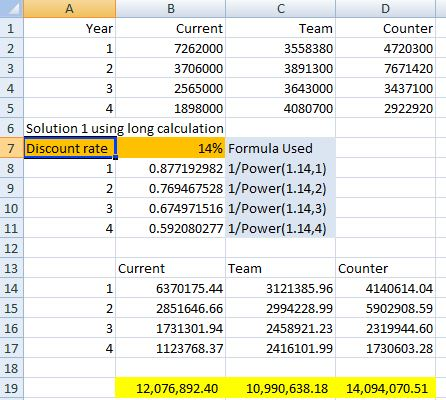Select cell with value 1731301.94

(171, 328)
